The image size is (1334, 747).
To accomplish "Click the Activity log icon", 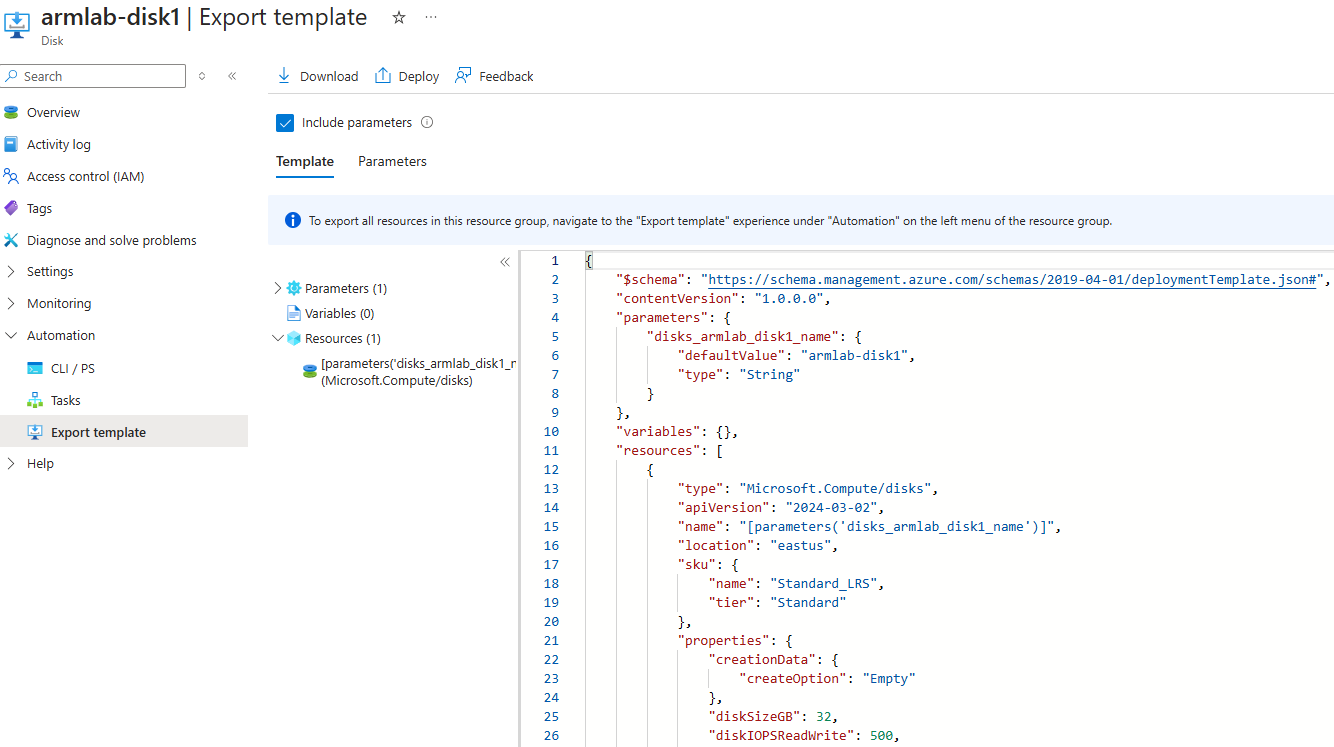I will click(11, 145).
